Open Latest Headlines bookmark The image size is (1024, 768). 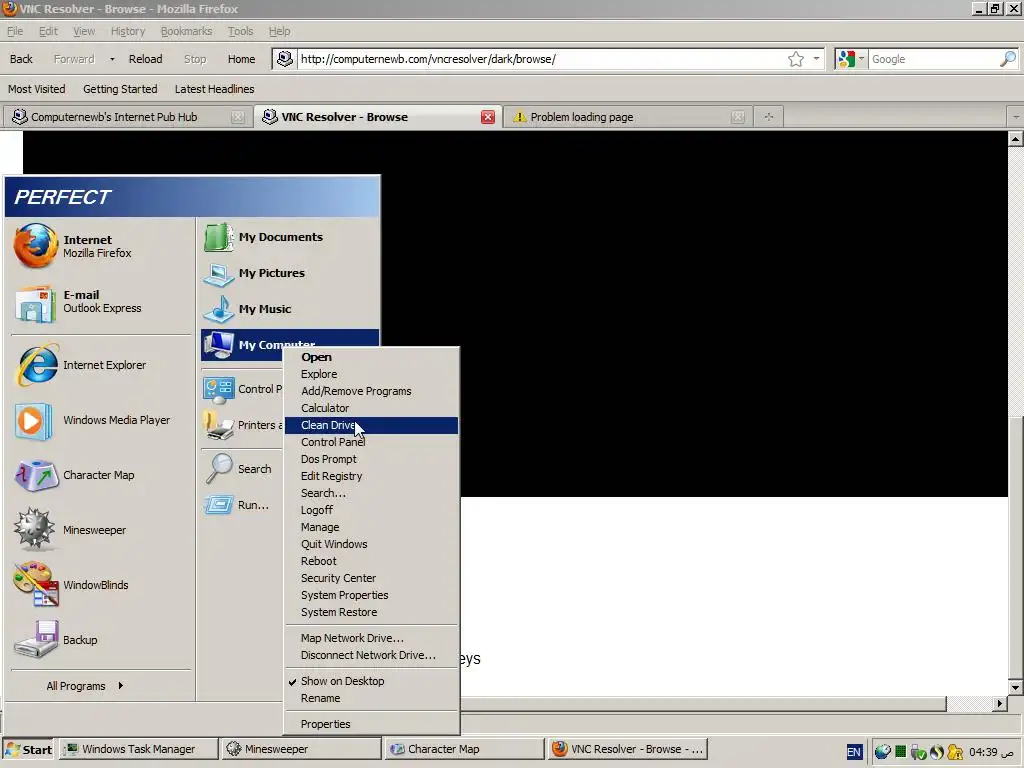click(214, 89)
